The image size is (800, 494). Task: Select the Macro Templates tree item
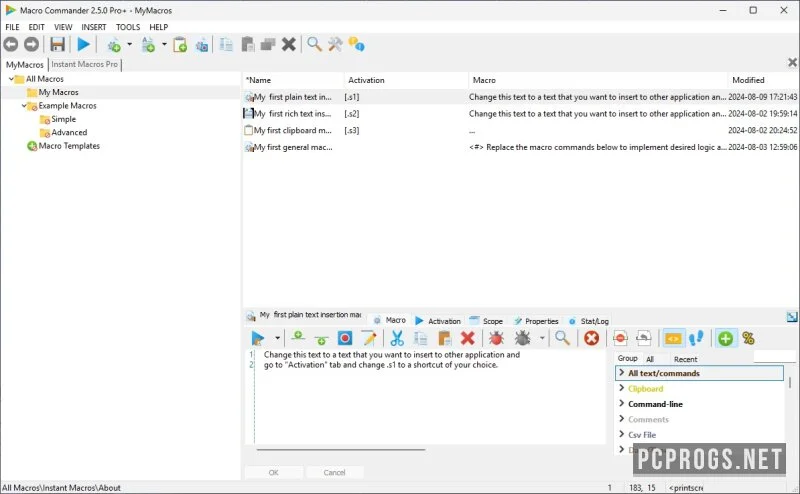(63, 146)
